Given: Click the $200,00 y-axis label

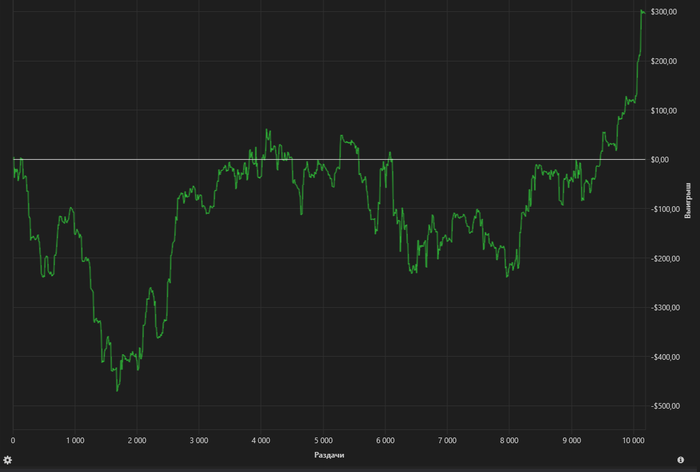Looking at the screenshot, I should 663,61.
